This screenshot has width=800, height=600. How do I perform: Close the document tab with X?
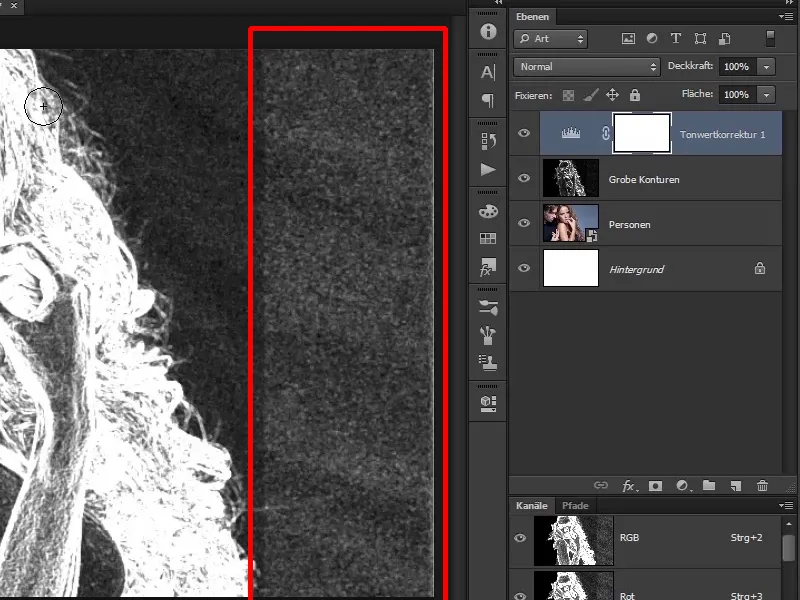[x=14, y=6]
